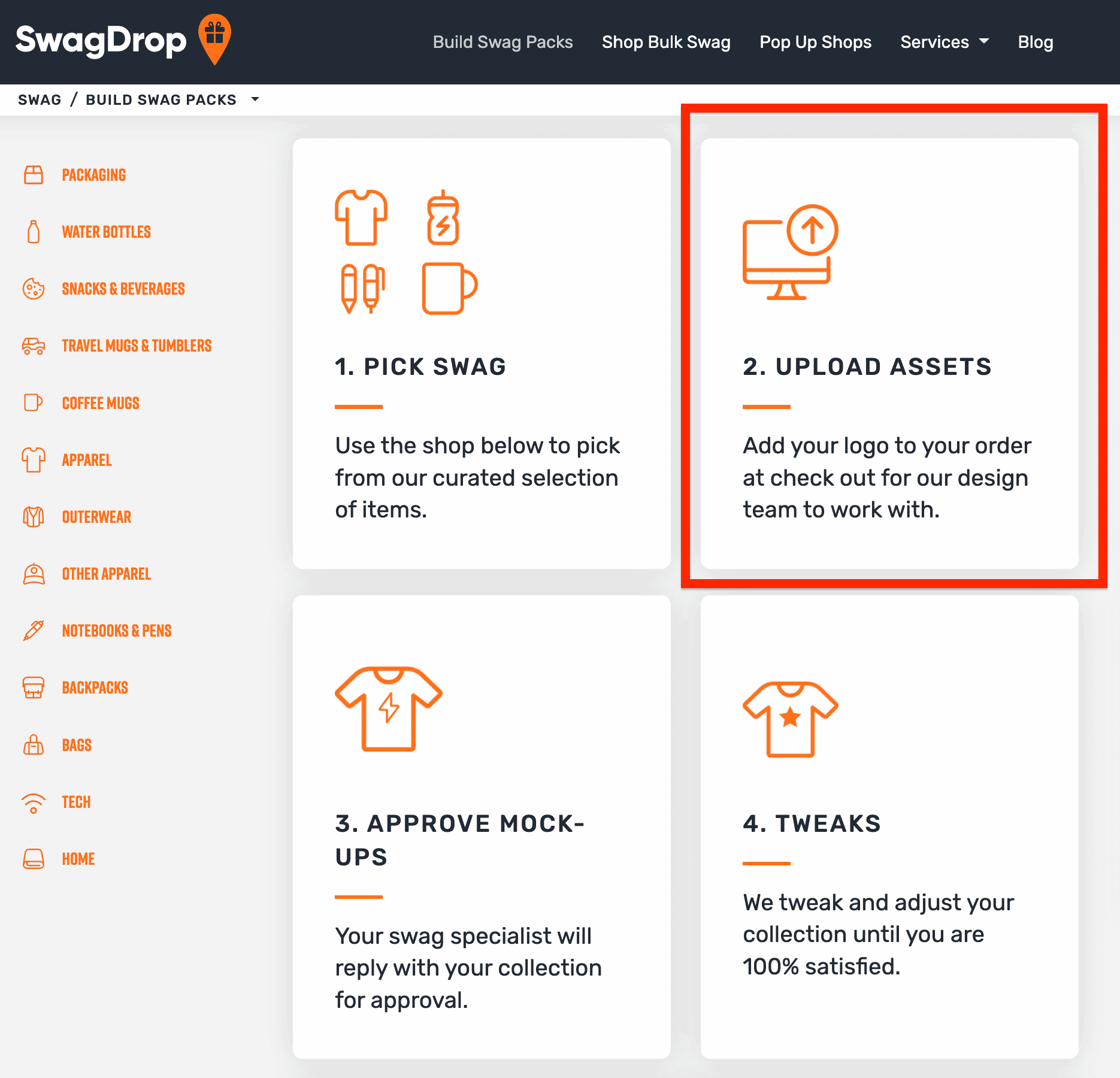Select the Tech wifi icon

coord(34,802)
